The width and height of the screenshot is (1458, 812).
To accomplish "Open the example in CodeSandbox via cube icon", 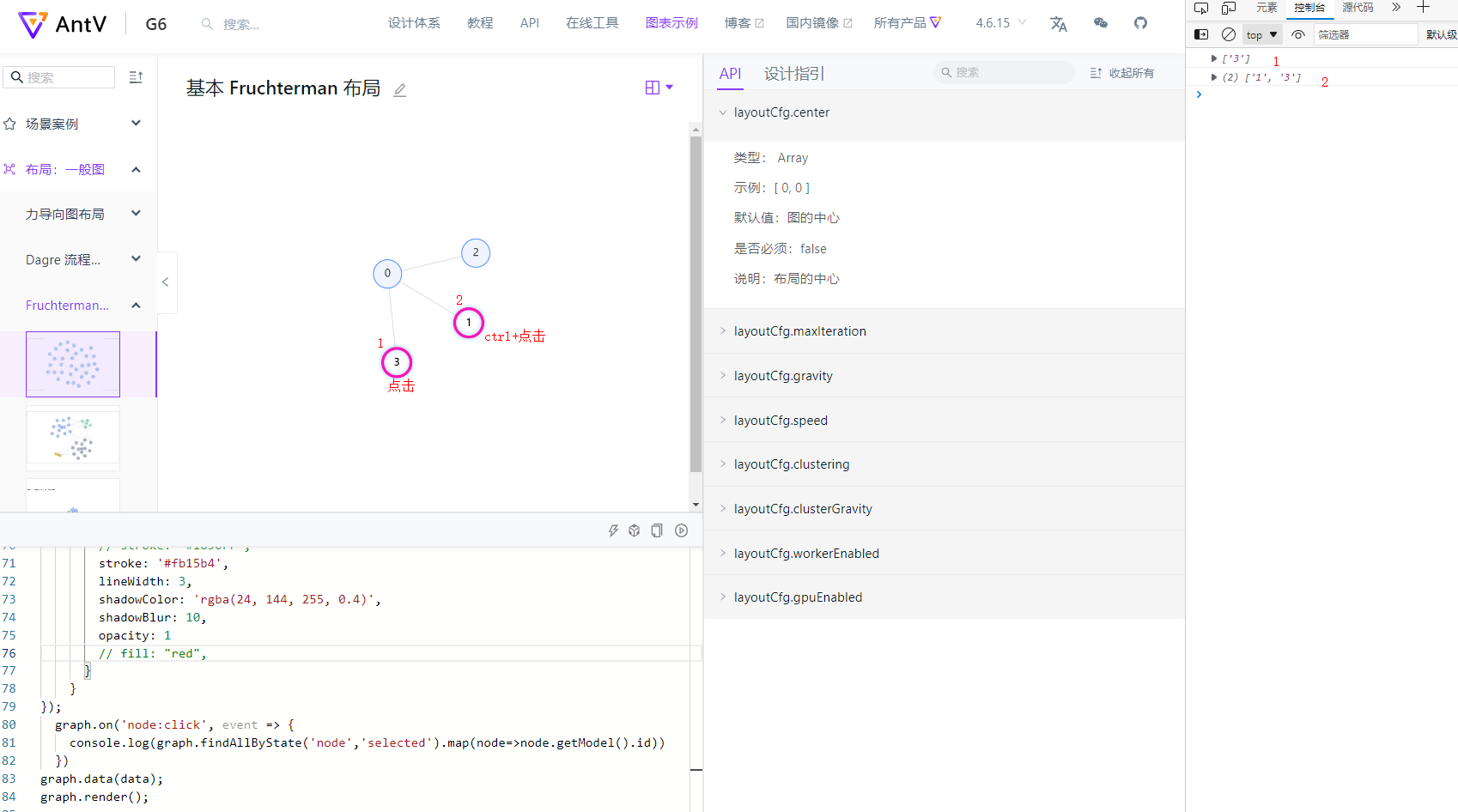I will click(x=635, y=530).
